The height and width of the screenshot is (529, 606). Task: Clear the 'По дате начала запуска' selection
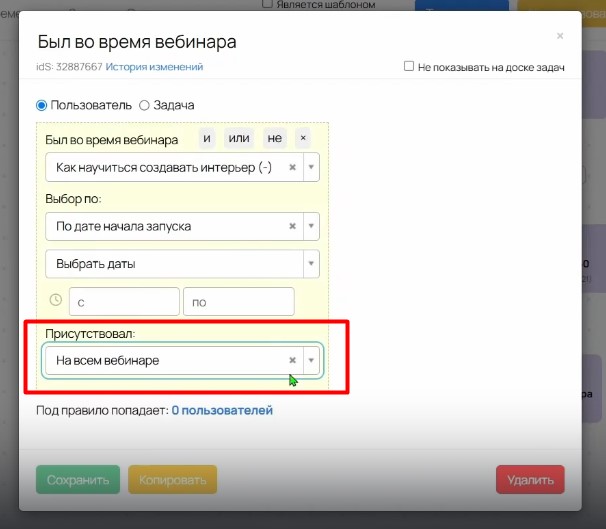point(292,226)
